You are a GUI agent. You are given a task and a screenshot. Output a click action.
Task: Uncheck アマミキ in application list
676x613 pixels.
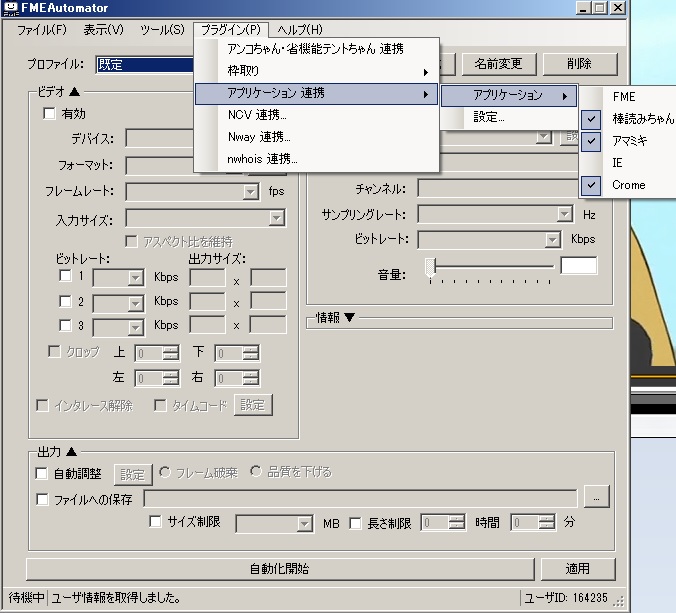tap(628, 141)
